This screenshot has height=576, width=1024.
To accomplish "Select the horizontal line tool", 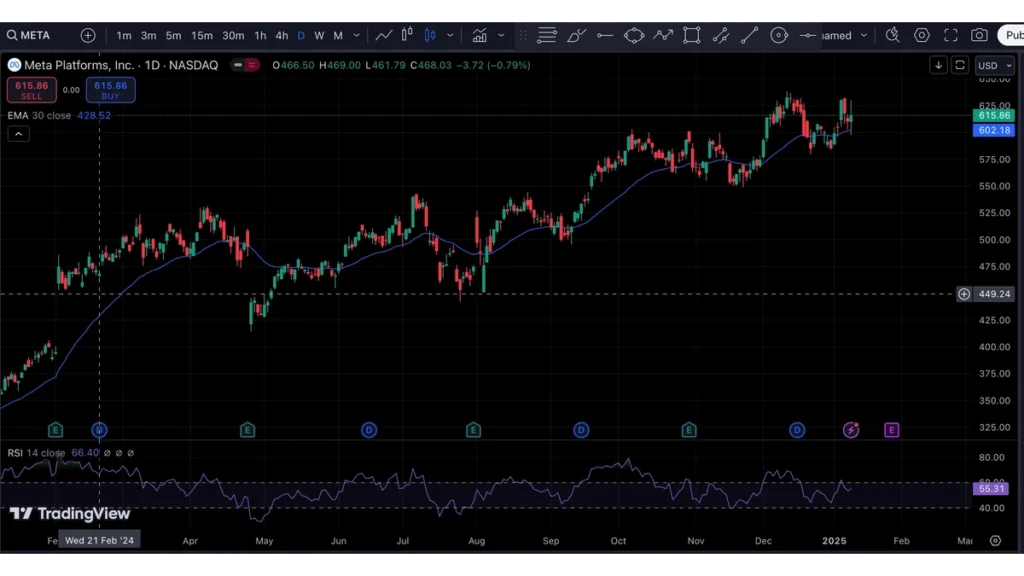I will (808, 35).
